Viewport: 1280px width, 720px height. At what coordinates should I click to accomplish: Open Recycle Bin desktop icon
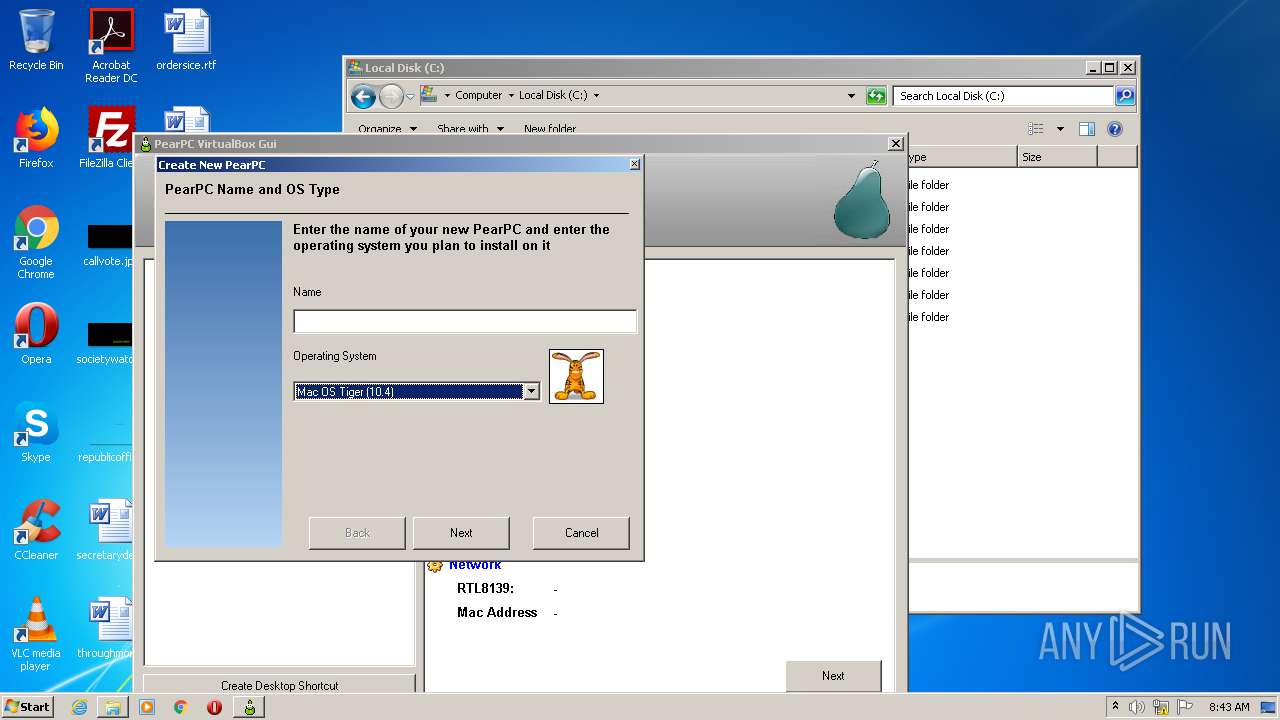tap(36, 40)
